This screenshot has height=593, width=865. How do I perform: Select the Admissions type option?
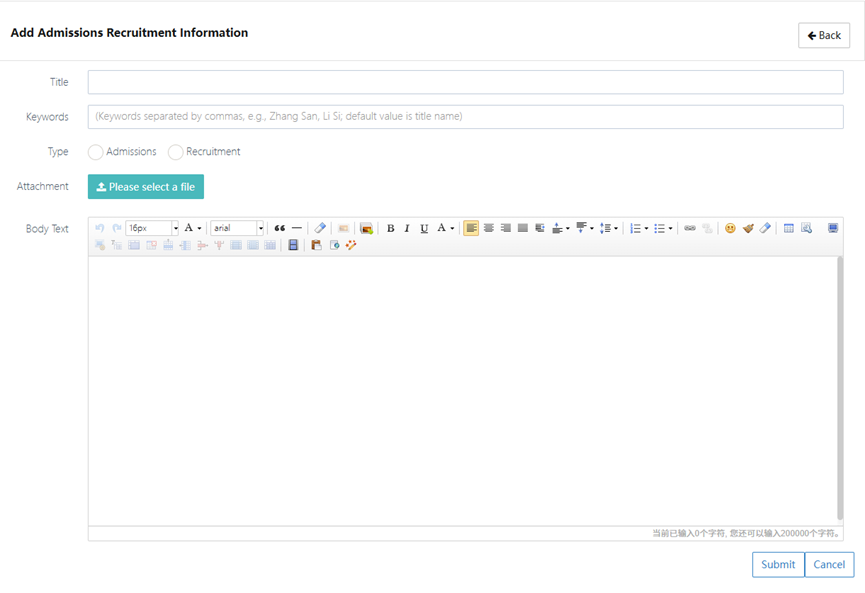96,152
